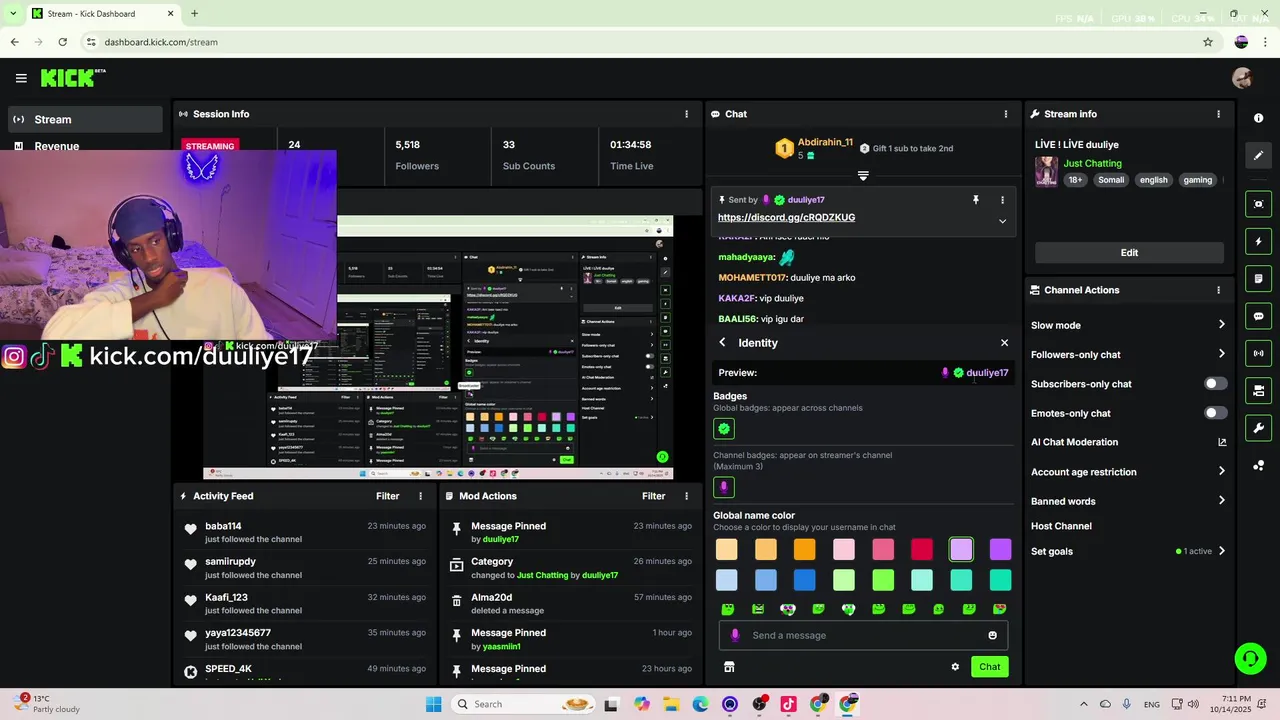
Task: Open the discord.gg pinned link
Action: click(786, 218)
